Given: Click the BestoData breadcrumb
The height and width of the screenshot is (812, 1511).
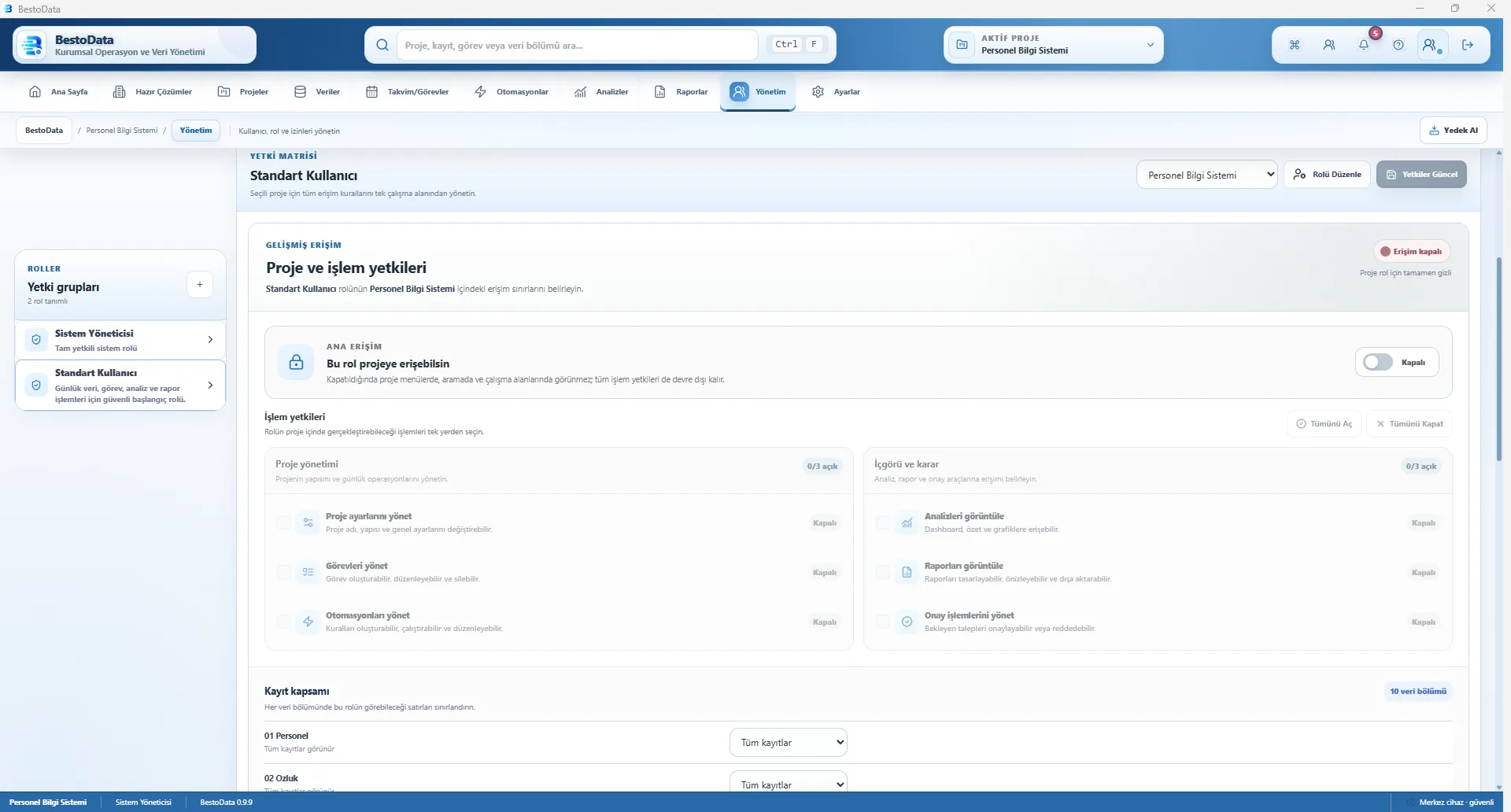Looking at the screenshot, I should pyautogui.click(x=44, y=131).
